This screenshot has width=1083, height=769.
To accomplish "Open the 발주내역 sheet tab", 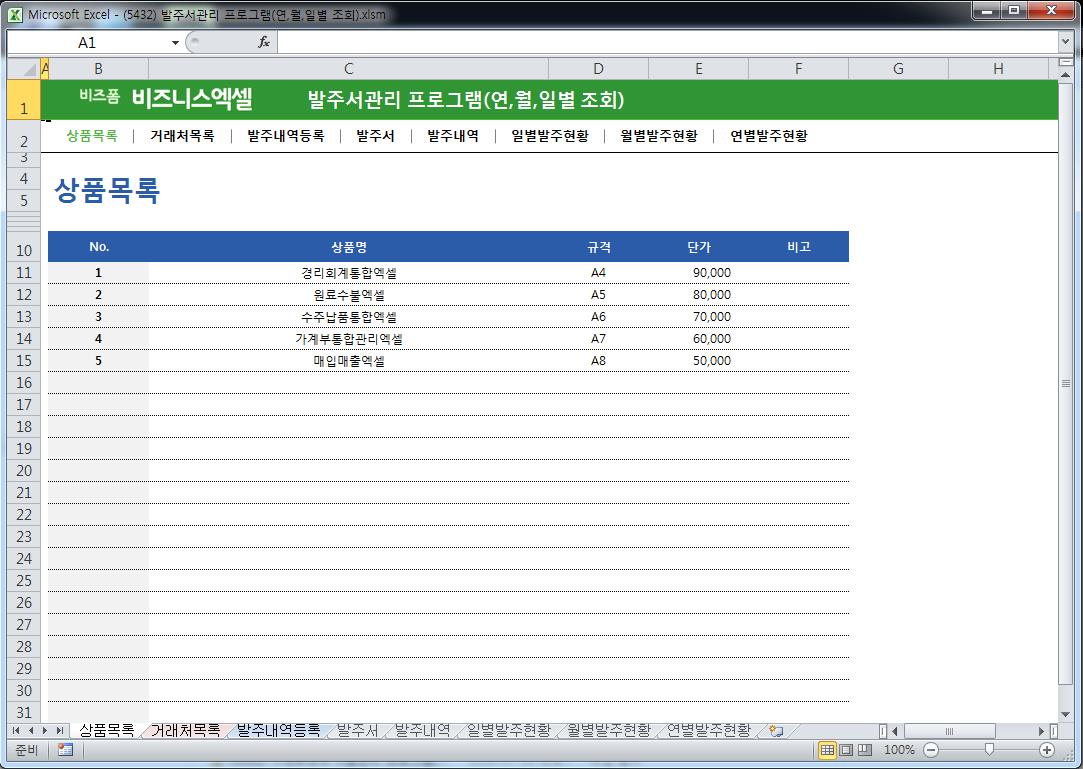I will click(422, 730).
